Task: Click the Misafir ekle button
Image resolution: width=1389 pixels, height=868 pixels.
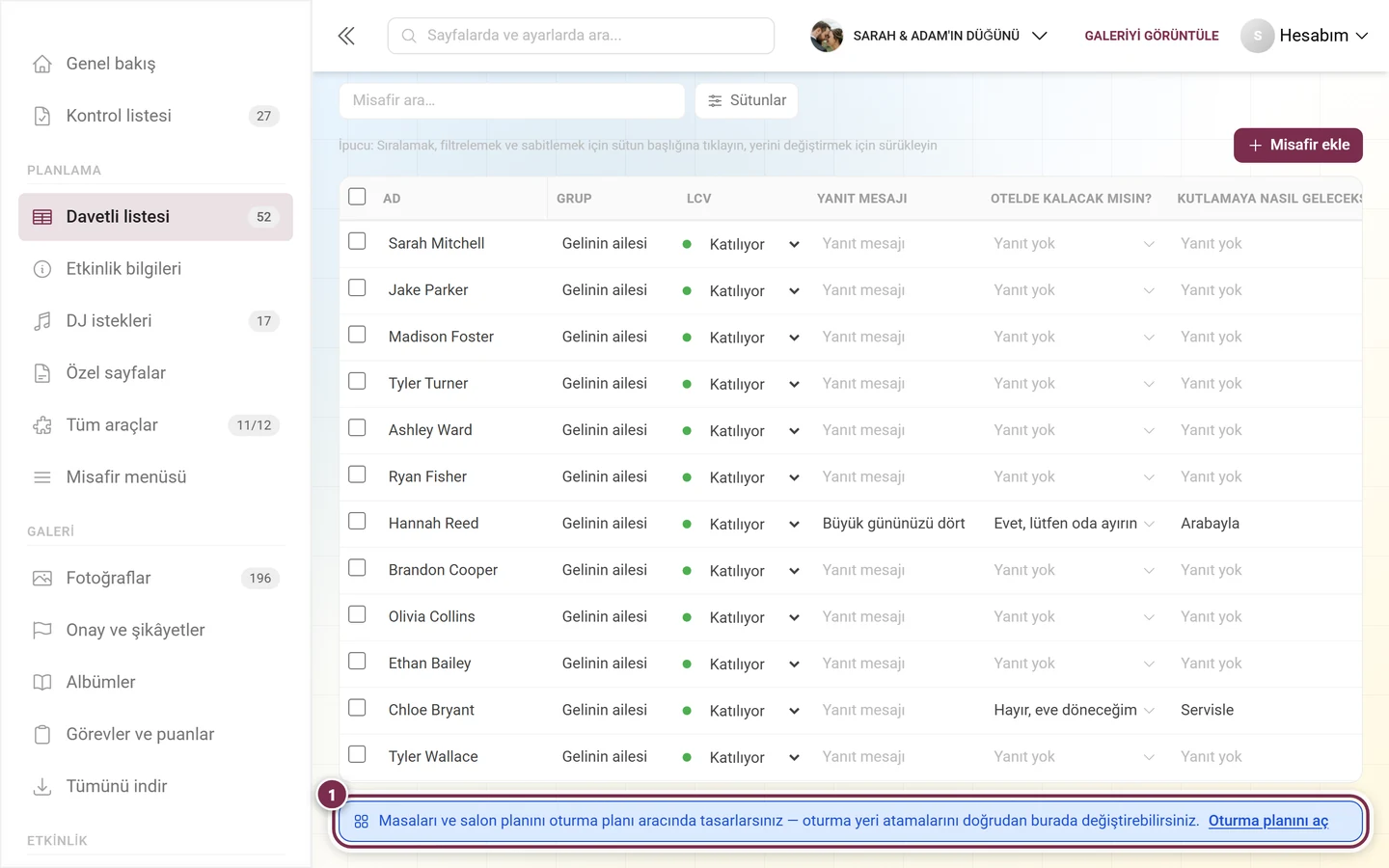Action: [1298, 146]
